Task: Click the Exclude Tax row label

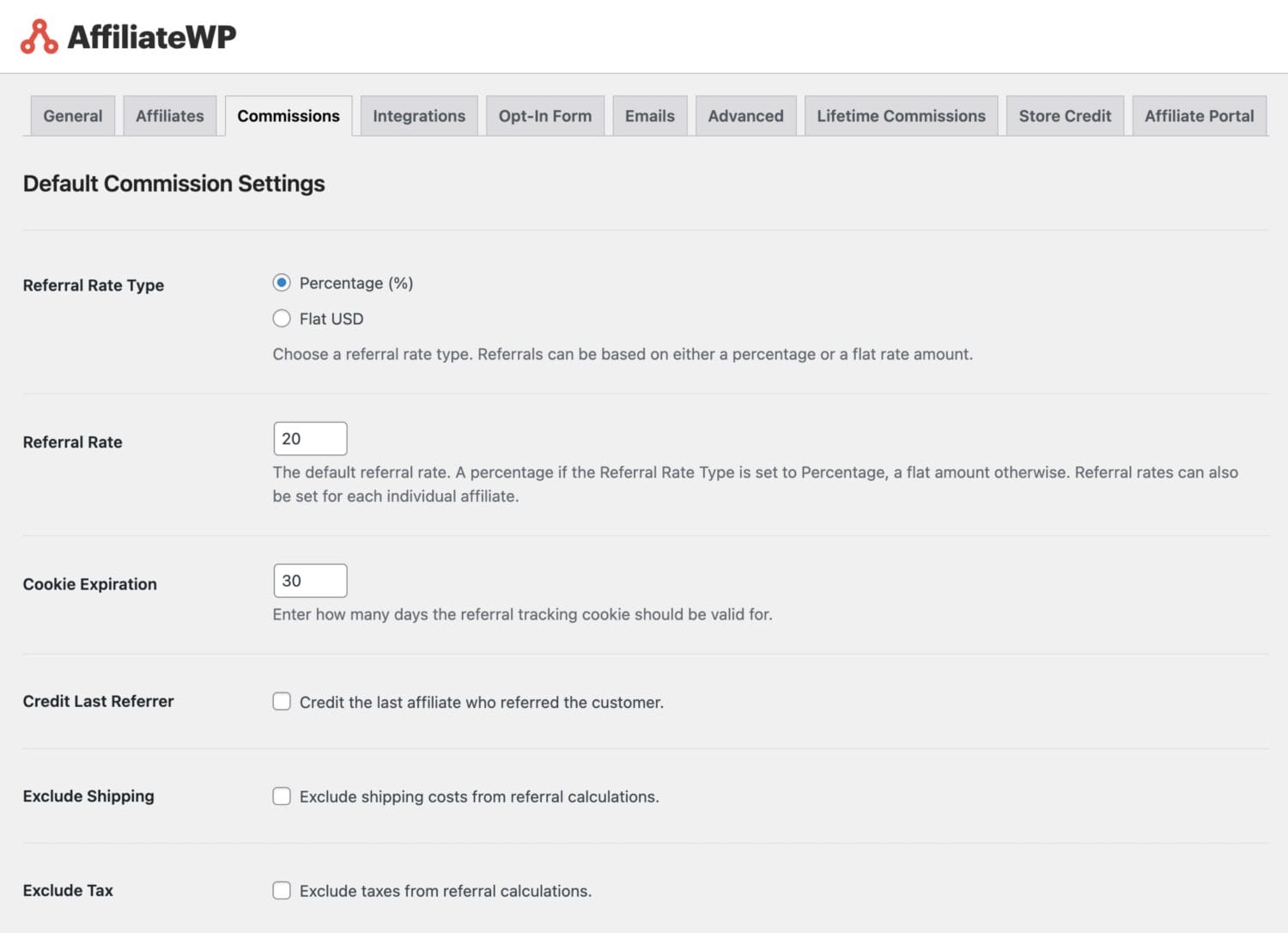Action: point(68,891)
